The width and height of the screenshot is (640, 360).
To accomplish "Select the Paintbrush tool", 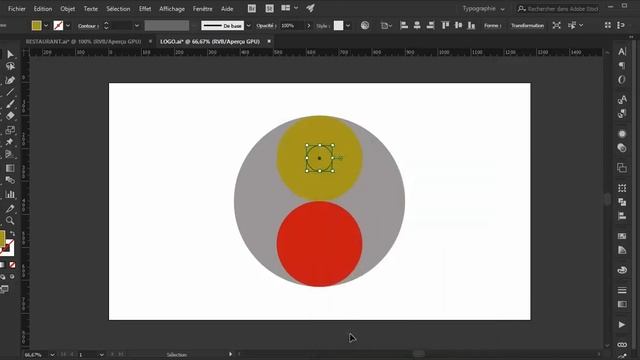I will [x=10, y=104].
